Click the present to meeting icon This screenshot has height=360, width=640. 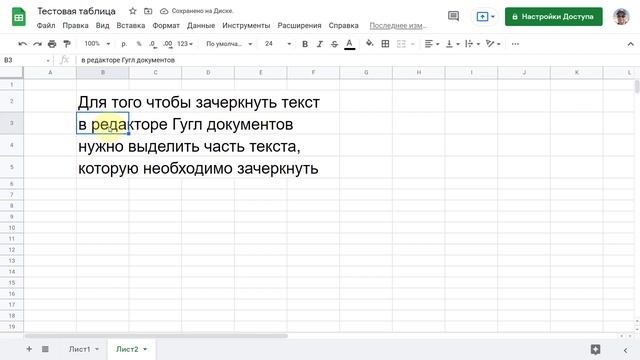point(482,17)
